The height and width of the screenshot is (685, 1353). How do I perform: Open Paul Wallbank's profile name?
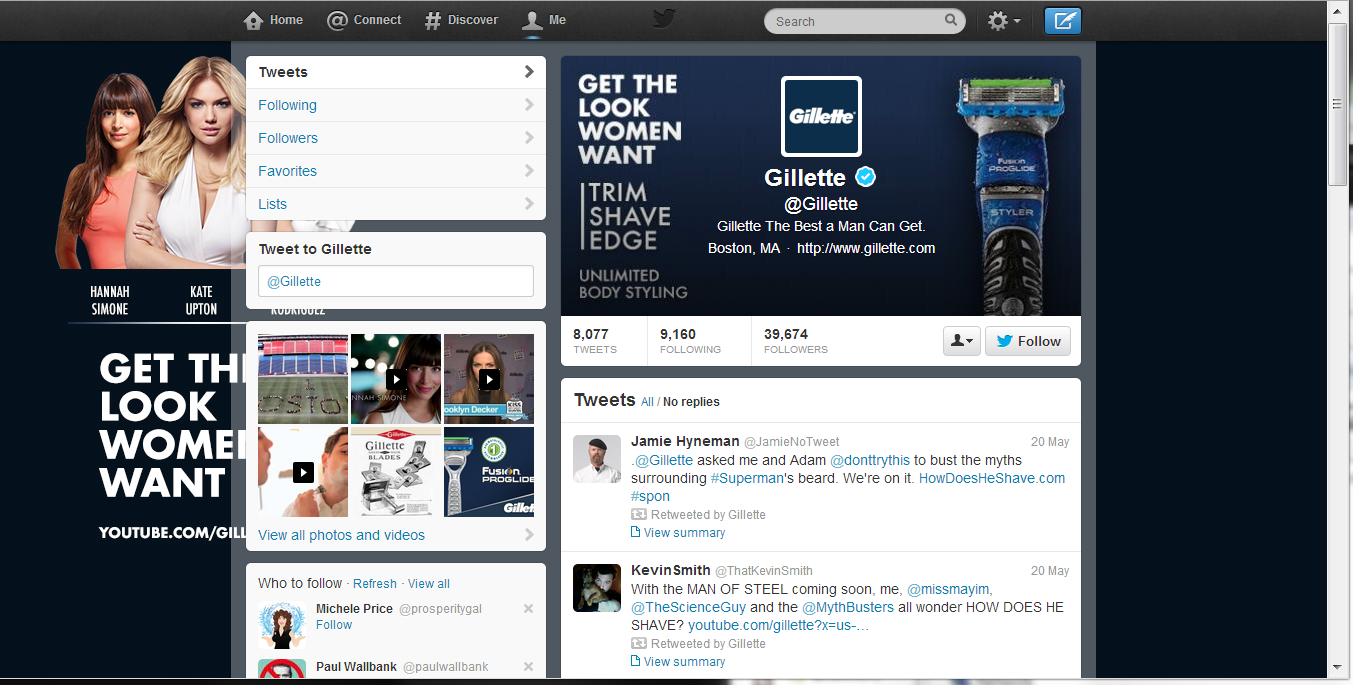[356, 667]
